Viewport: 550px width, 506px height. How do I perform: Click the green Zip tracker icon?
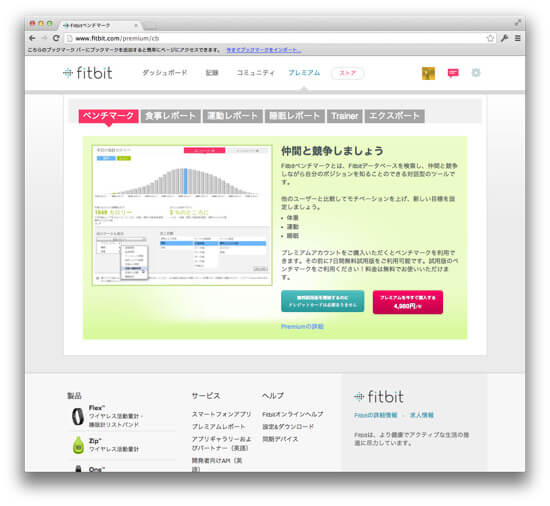point(78,445)
